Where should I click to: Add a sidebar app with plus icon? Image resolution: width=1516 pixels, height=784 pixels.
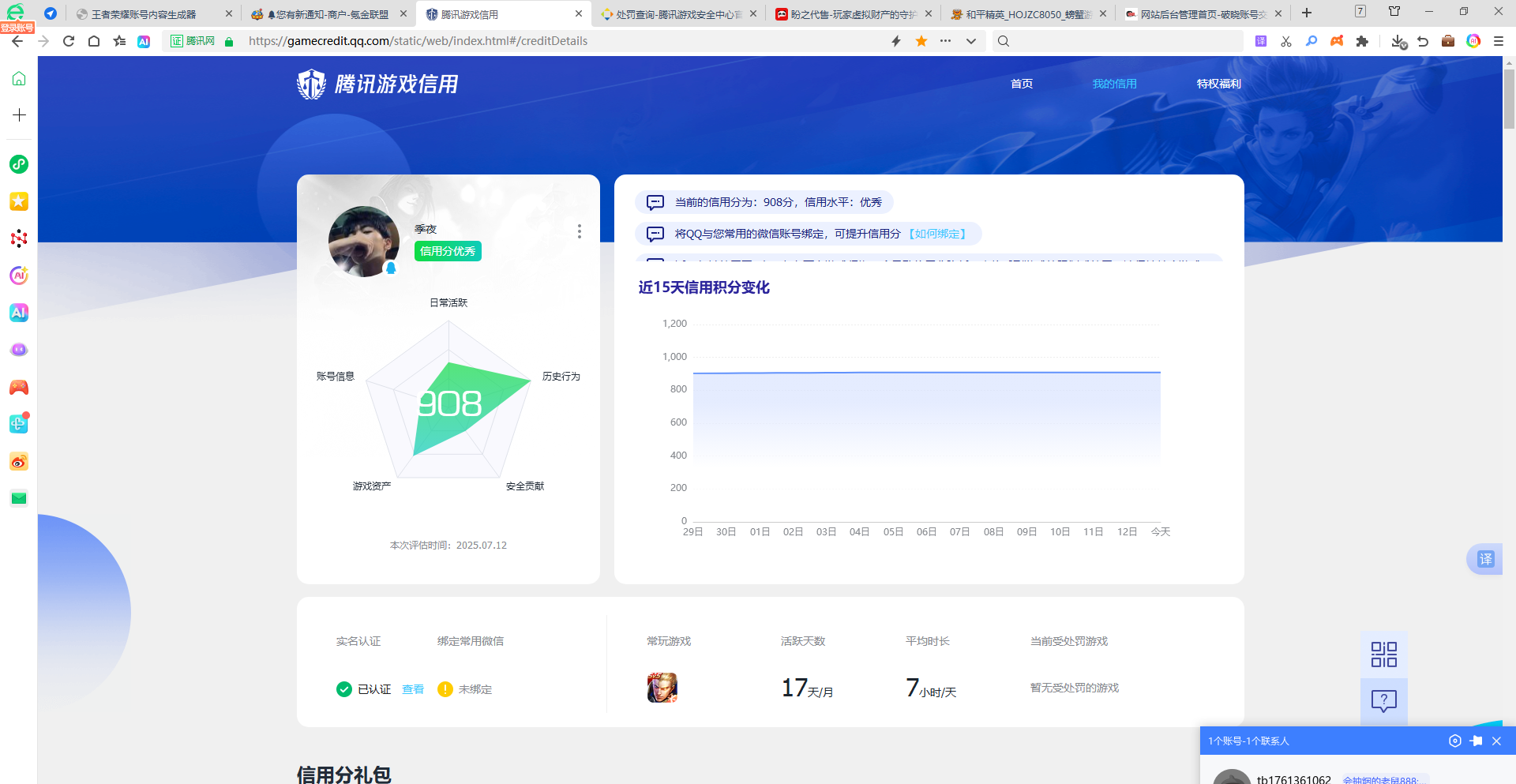19,115
